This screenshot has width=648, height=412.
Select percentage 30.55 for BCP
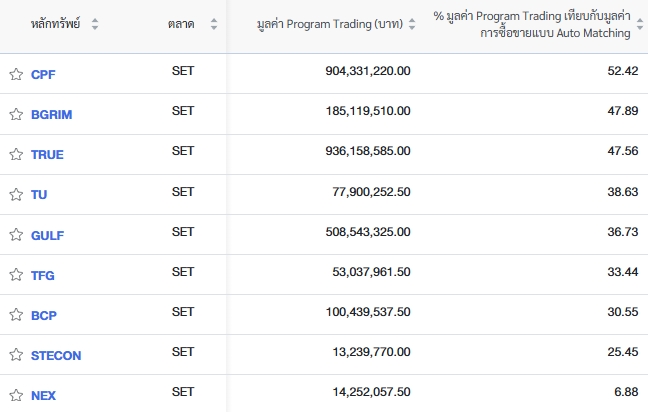[623, 312]
